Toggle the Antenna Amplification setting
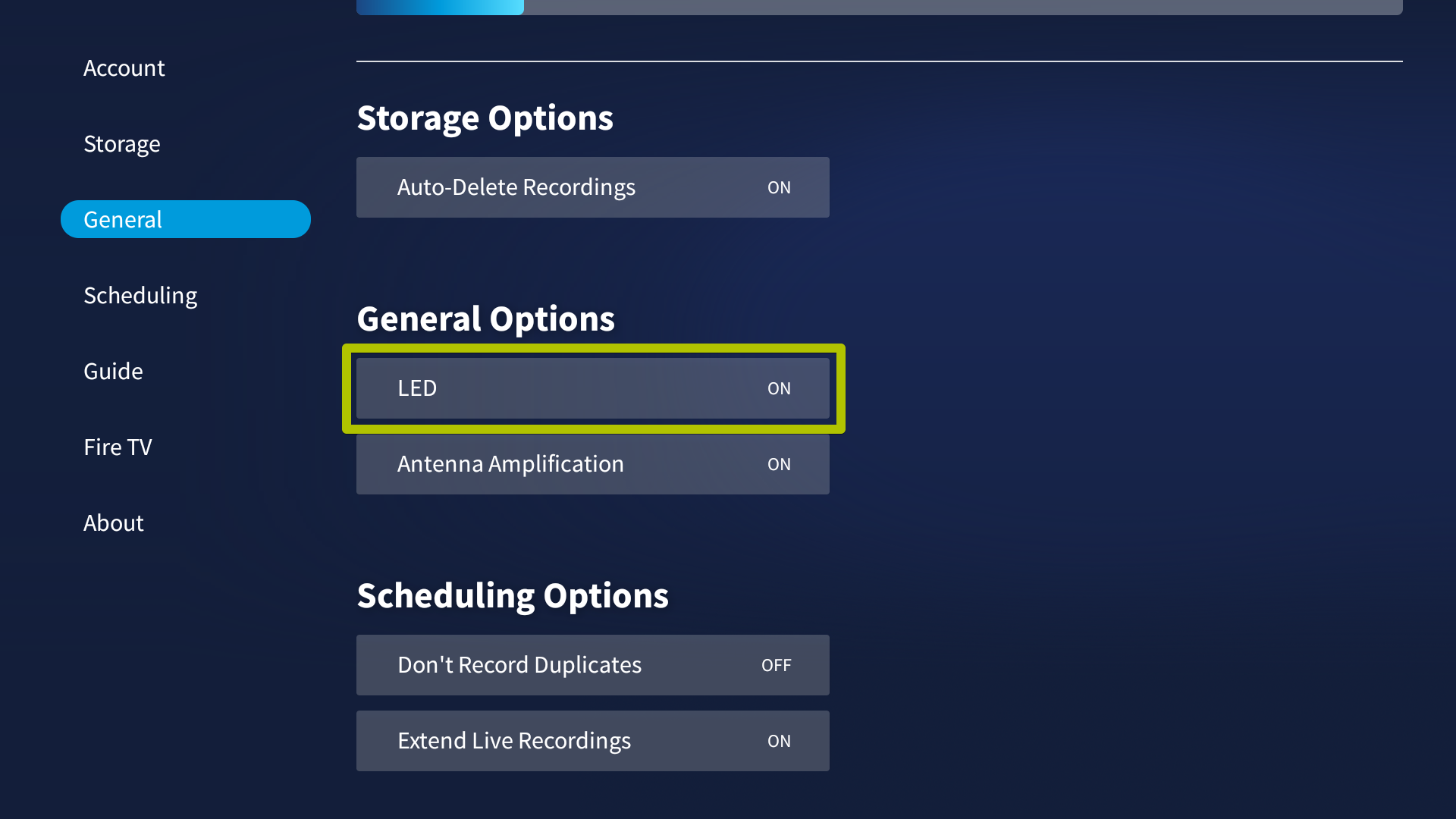Viewport: 1456px width, 819px height. coord(593,464)
